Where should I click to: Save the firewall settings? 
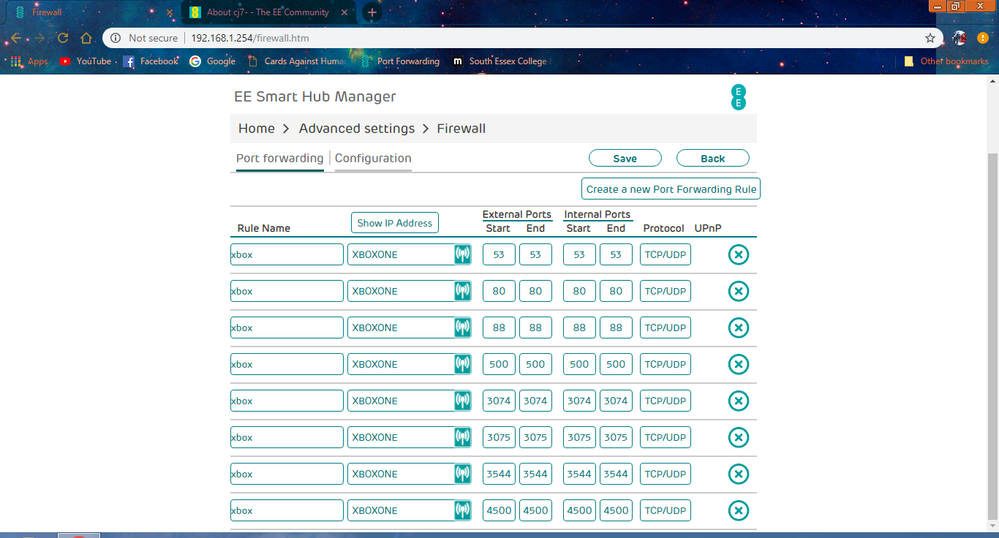pos(625,158)
